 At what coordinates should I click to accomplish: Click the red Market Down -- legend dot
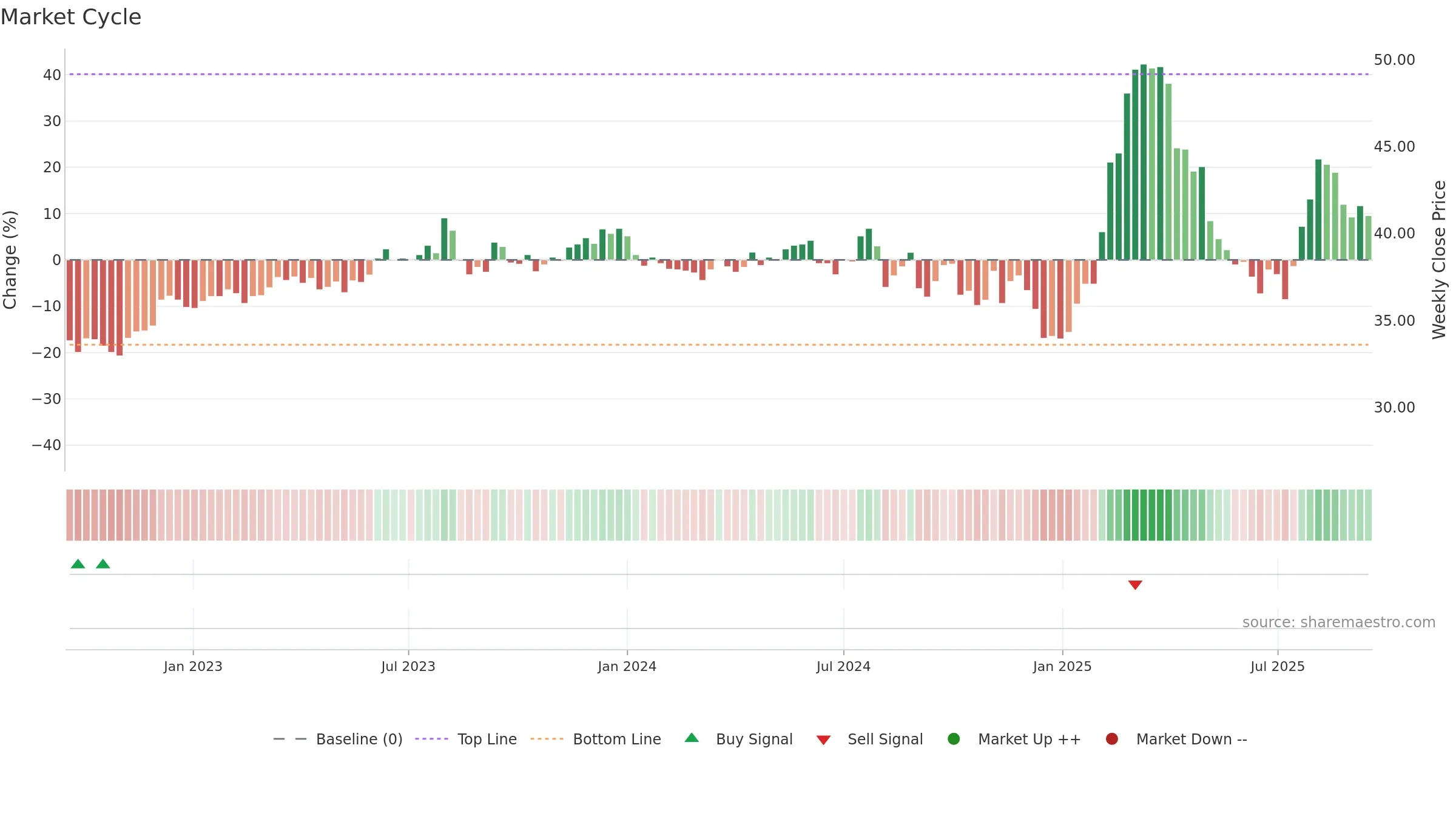point(1112,739)
